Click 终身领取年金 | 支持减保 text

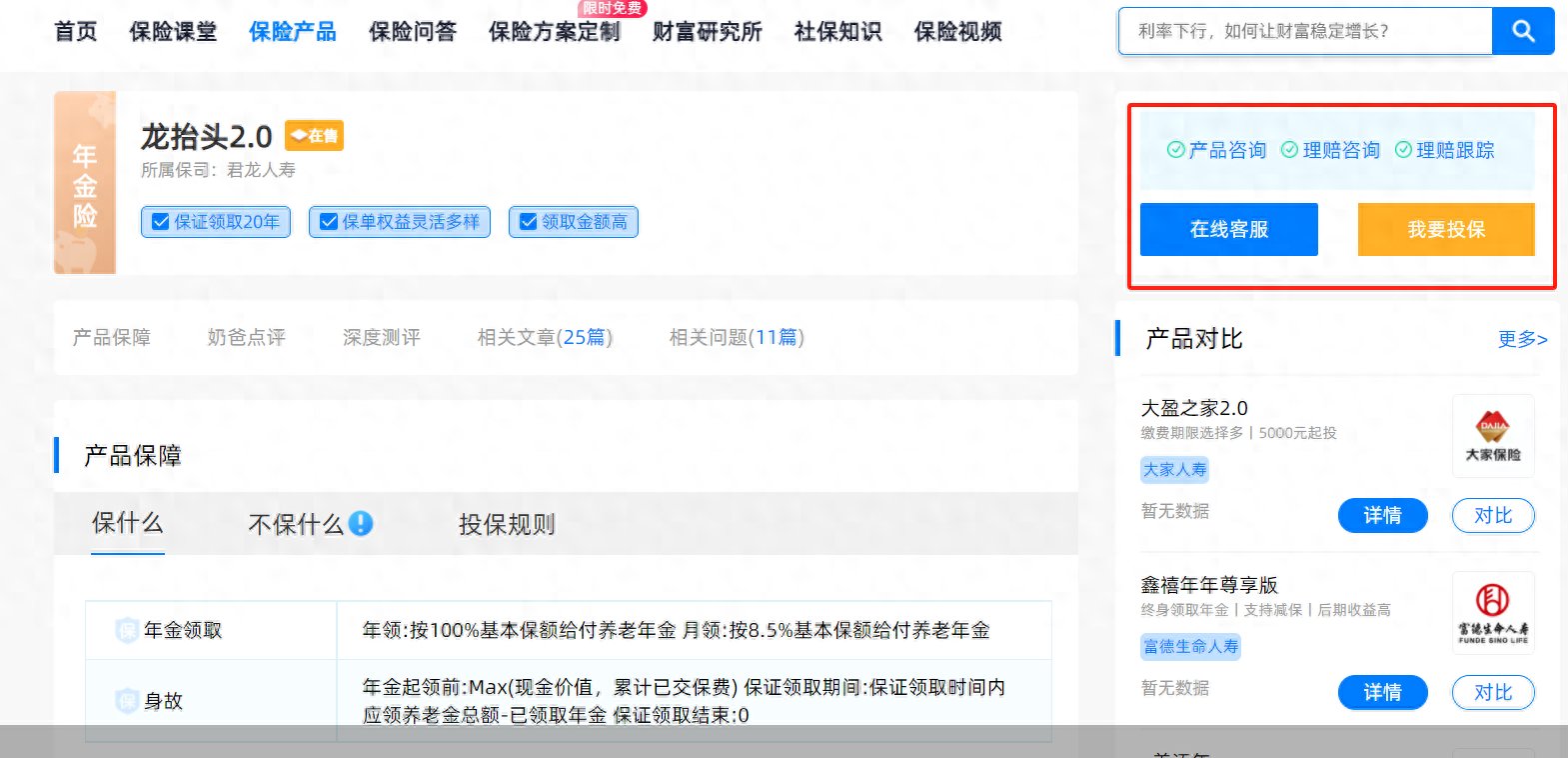coord(1265,610)
